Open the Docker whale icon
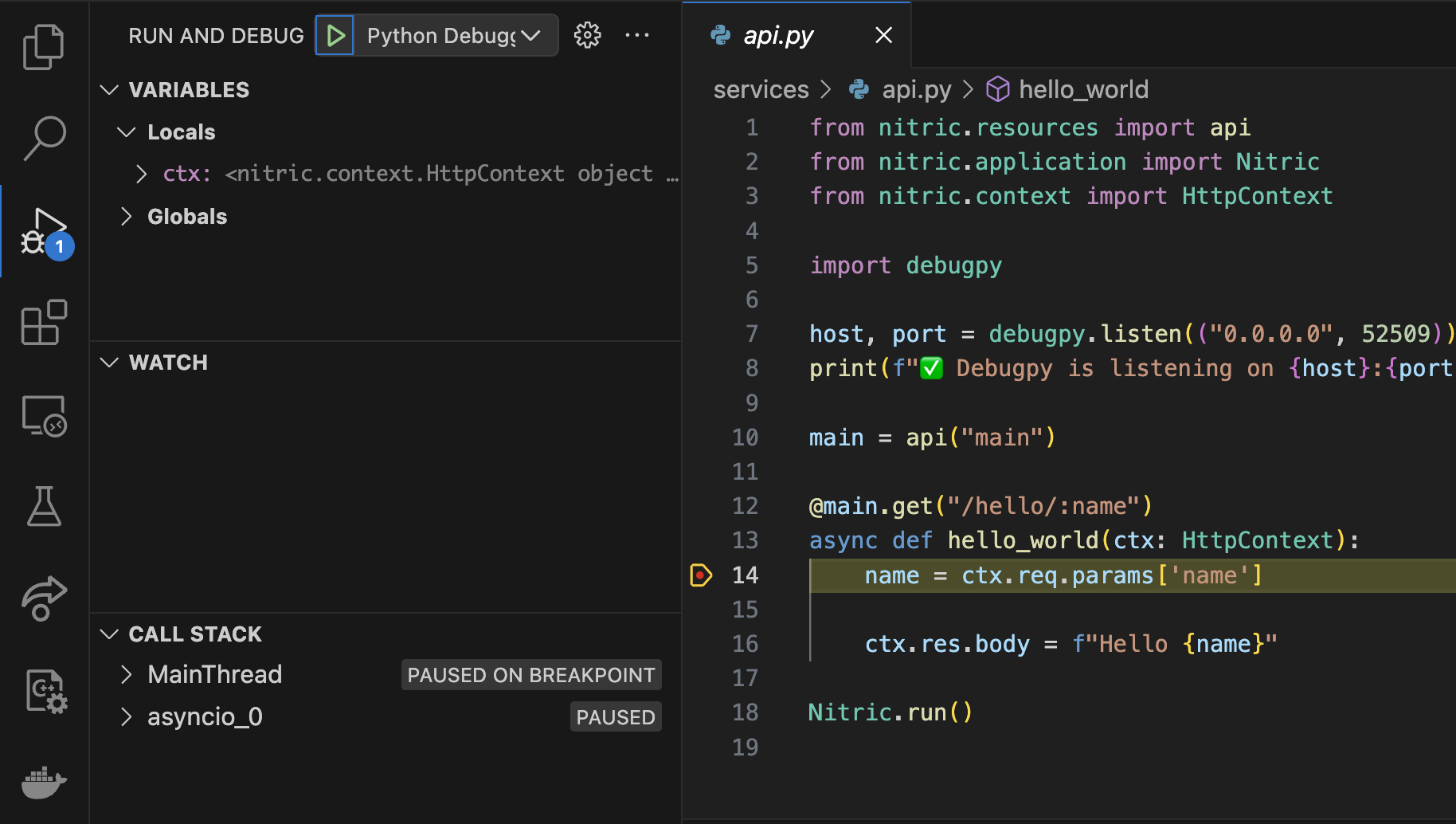 (x=44, y=783)
